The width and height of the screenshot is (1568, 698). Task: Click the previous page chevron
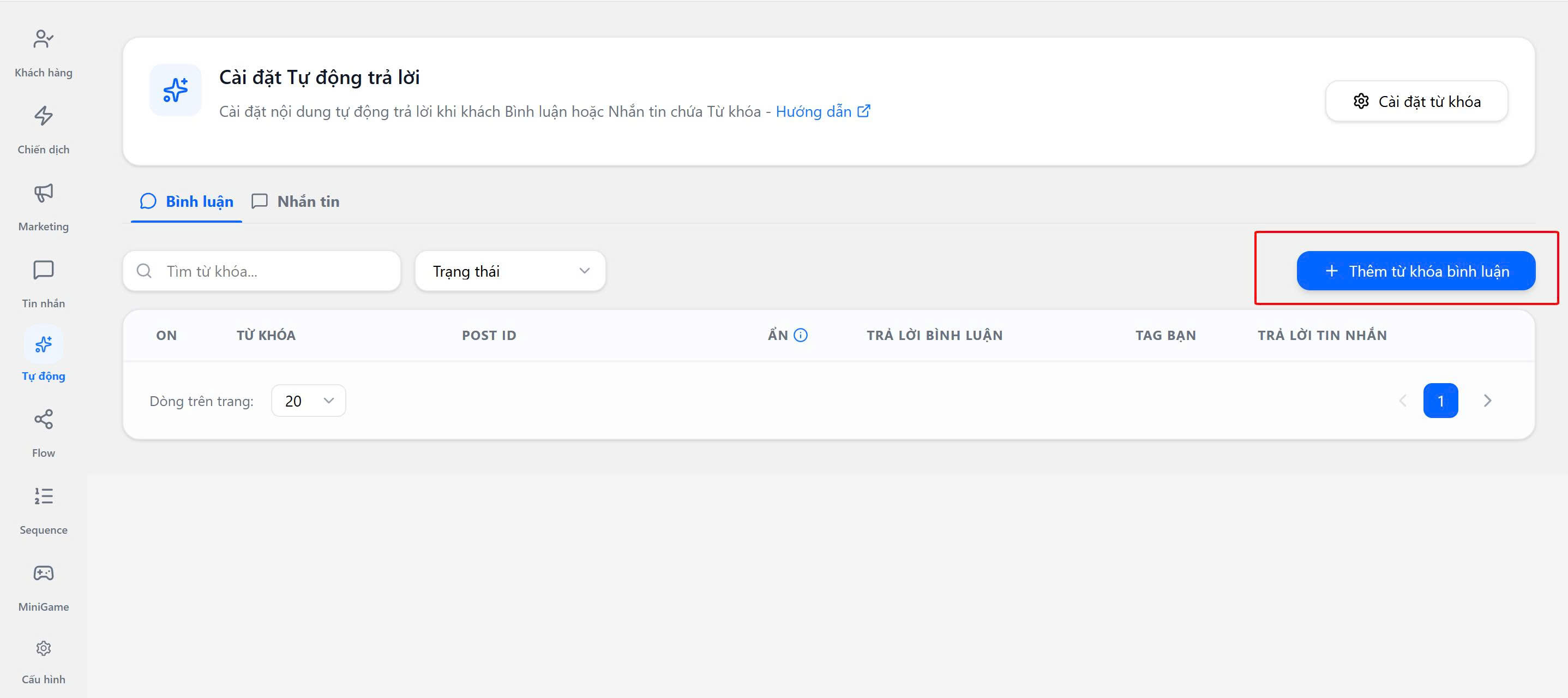(1402, 401)
